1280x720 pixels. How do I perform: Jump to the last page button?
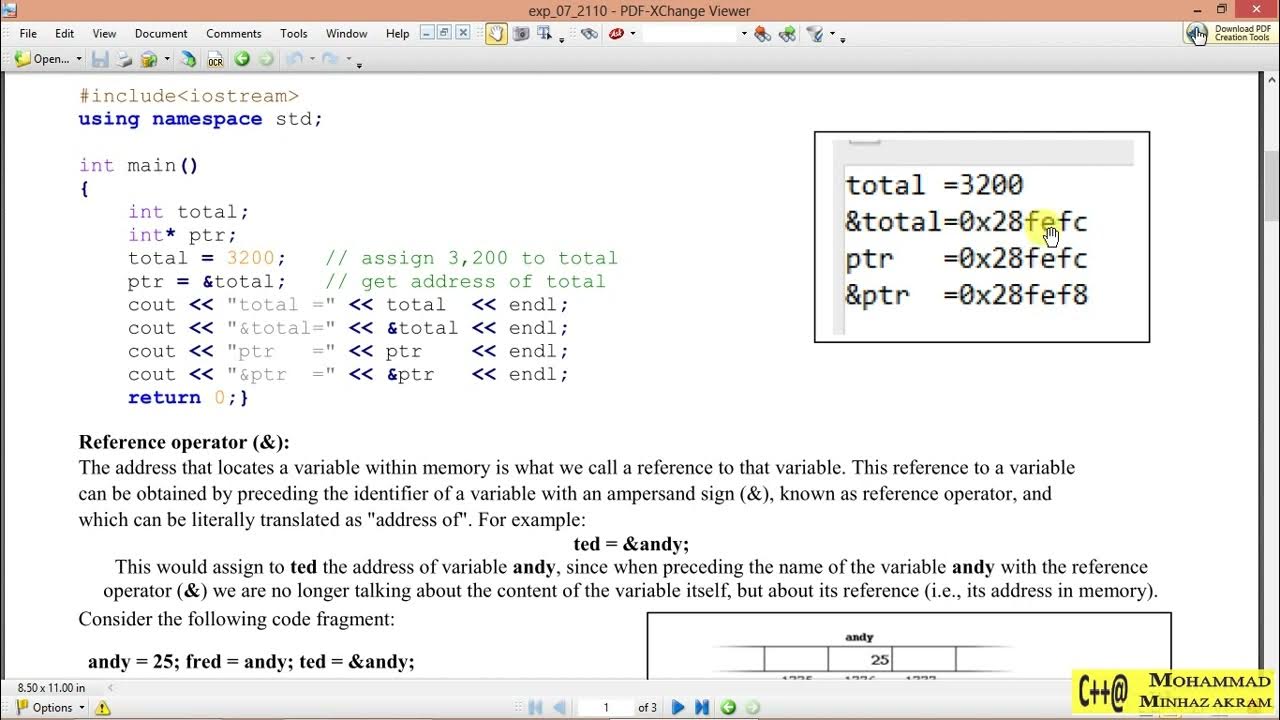click(x=702, y=708)
